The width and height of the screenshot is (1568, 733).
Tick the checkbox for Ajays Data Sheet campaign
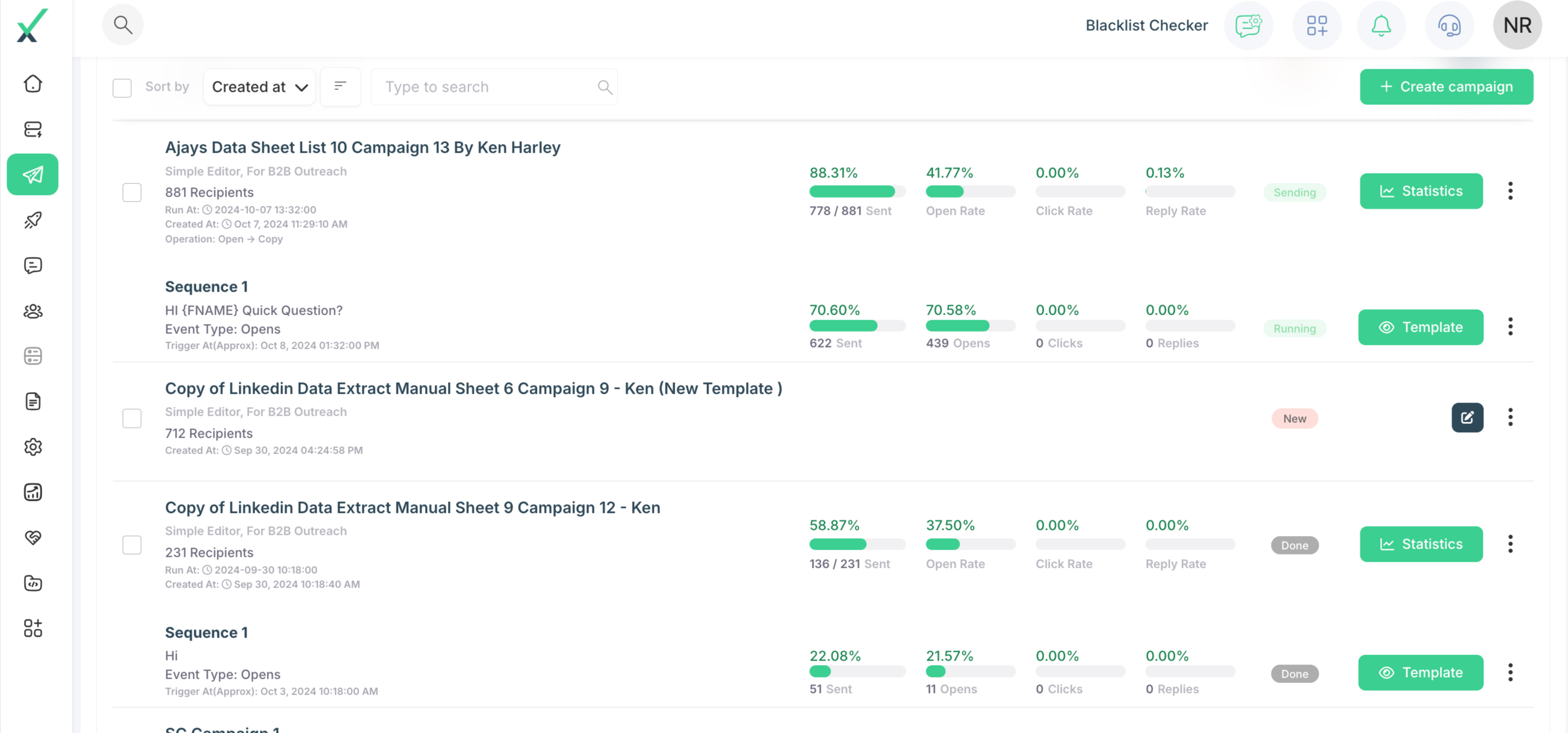coord(132,192)
